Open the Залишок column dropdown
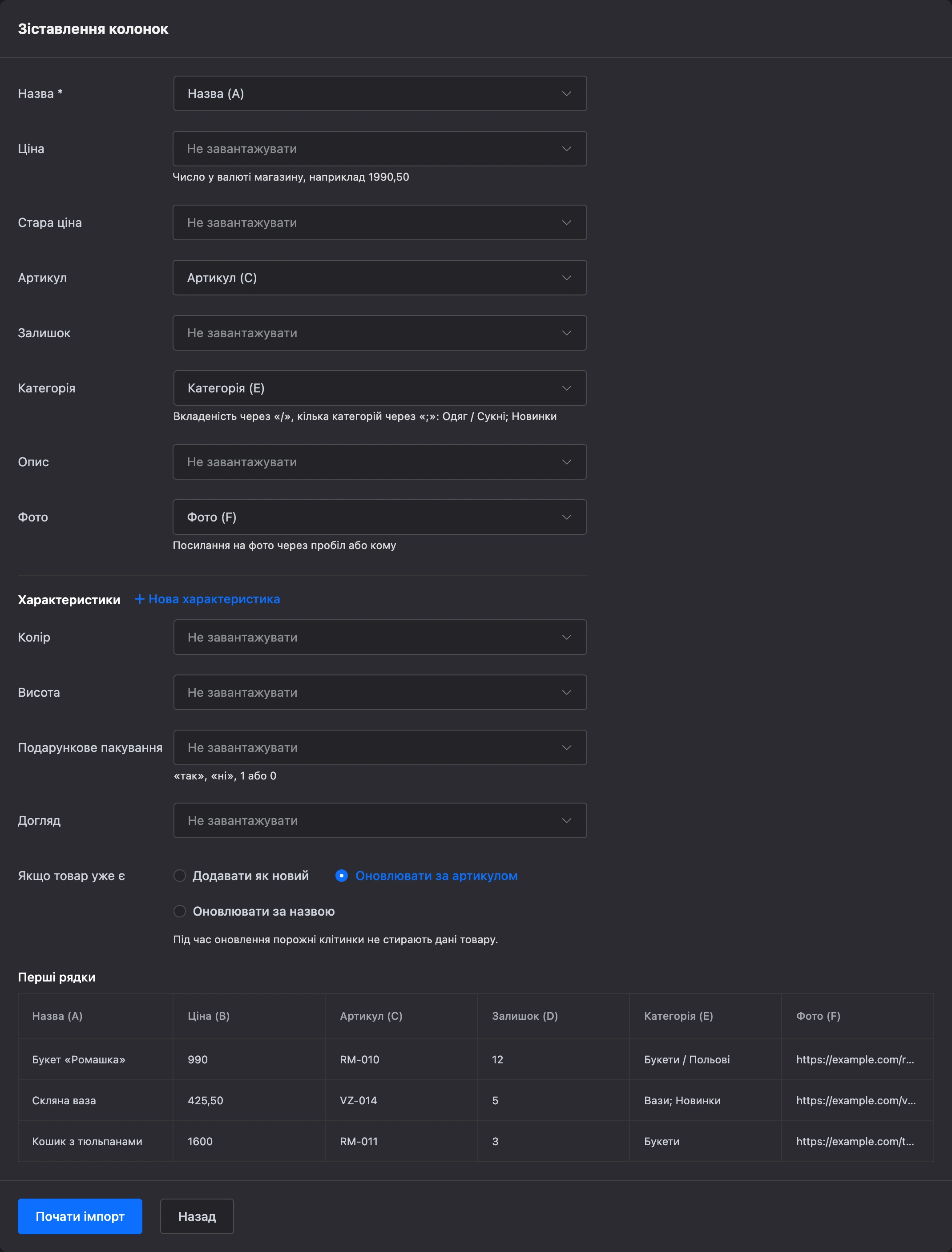 [x=379, y=333]
